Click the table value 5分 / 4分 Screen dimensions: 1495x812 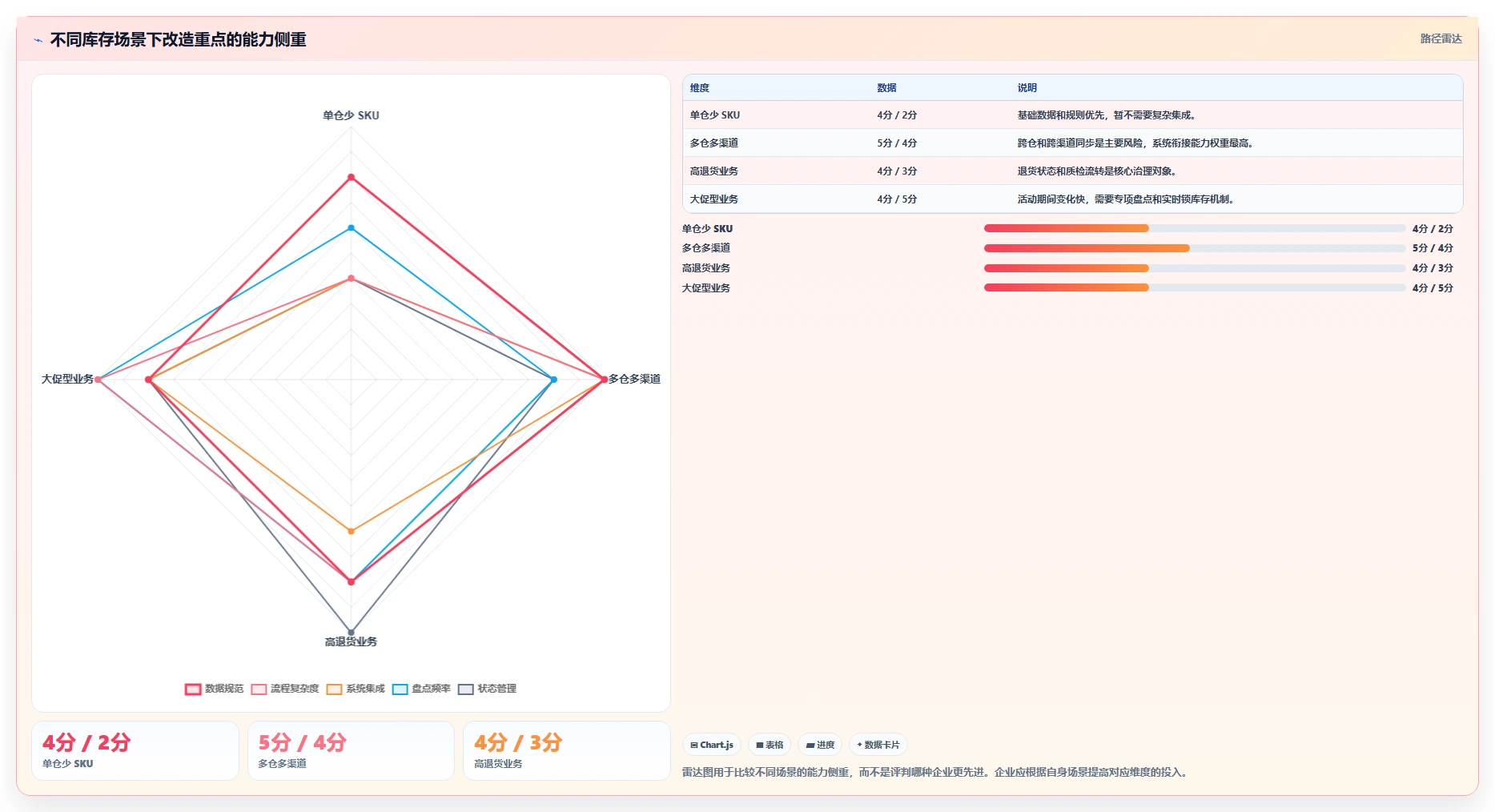pos(897,143)
